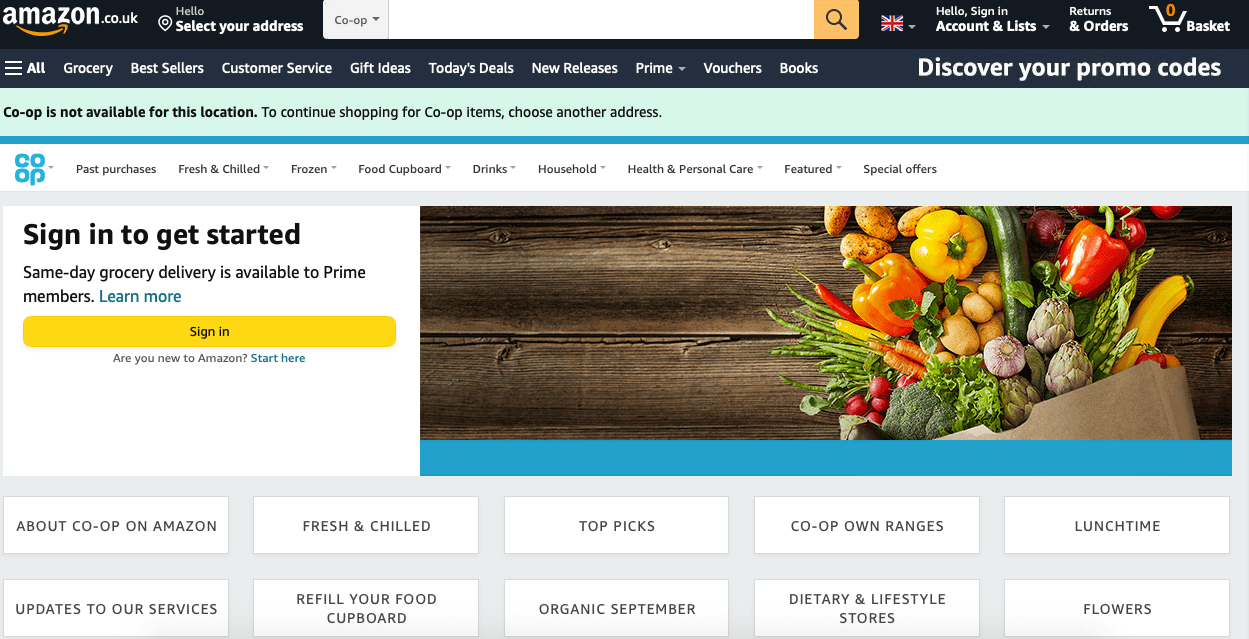This screenshot has height=639, width=1249.
Task: Select the Today's Deals menu item
Action: (x=471, y=68)
